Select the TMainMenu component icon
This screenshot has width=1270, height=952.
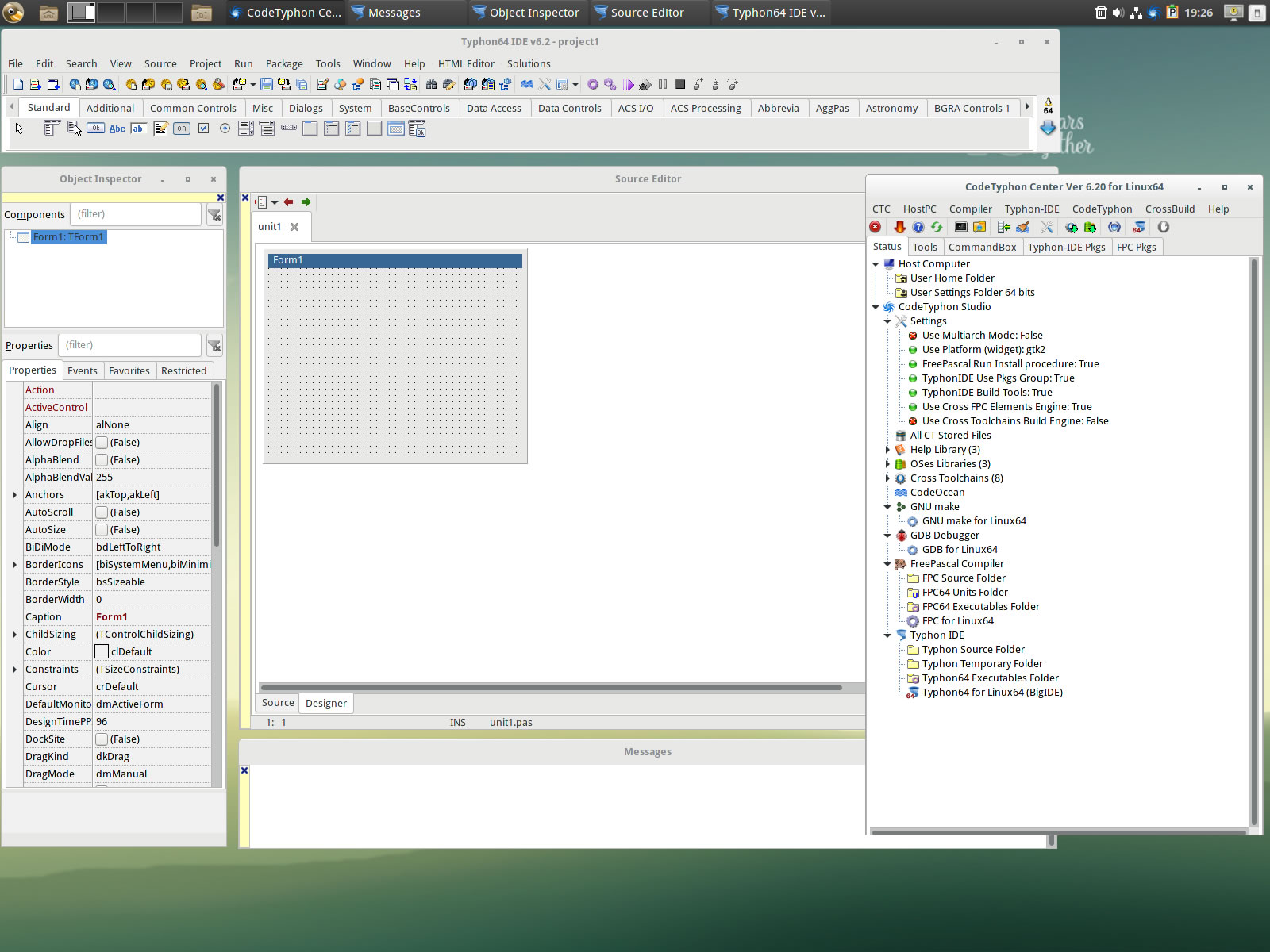[x=51, y=129]
